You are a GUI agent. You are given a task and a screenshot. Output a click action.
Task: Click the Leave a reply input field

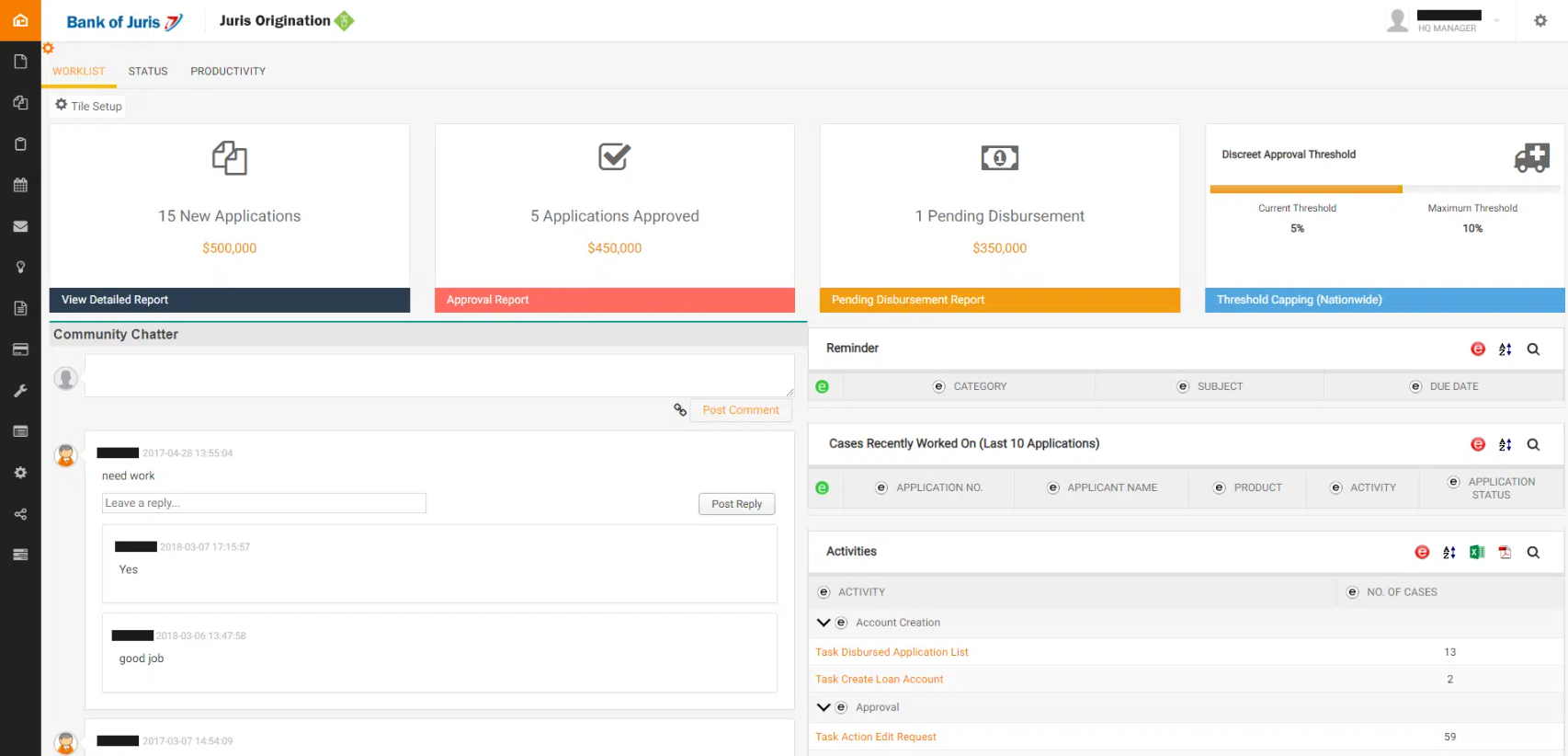click(264, 503)
